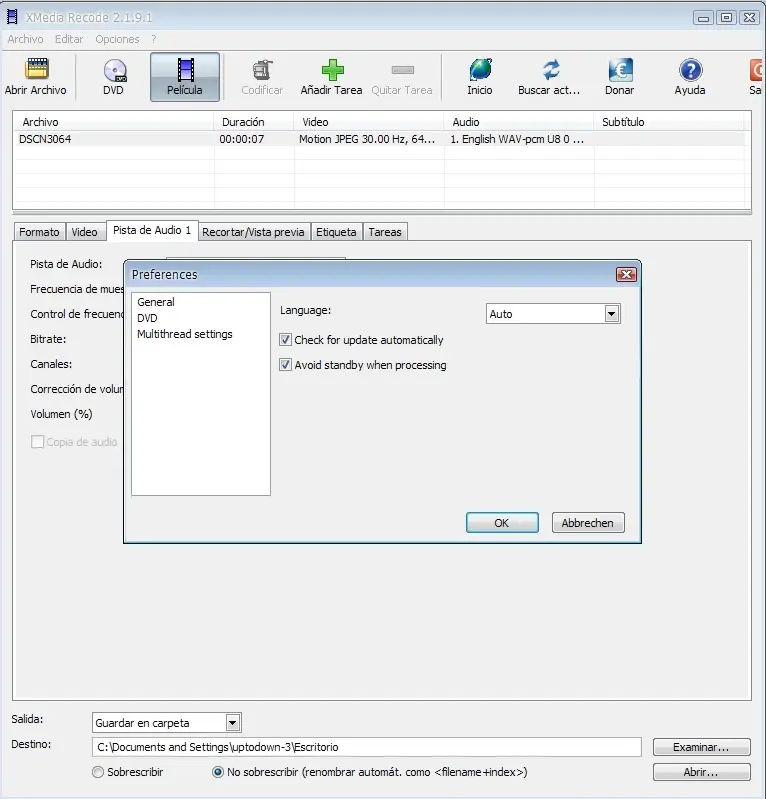
Task: Choose No sobrescribir radio option
Action: click(218, 772)
